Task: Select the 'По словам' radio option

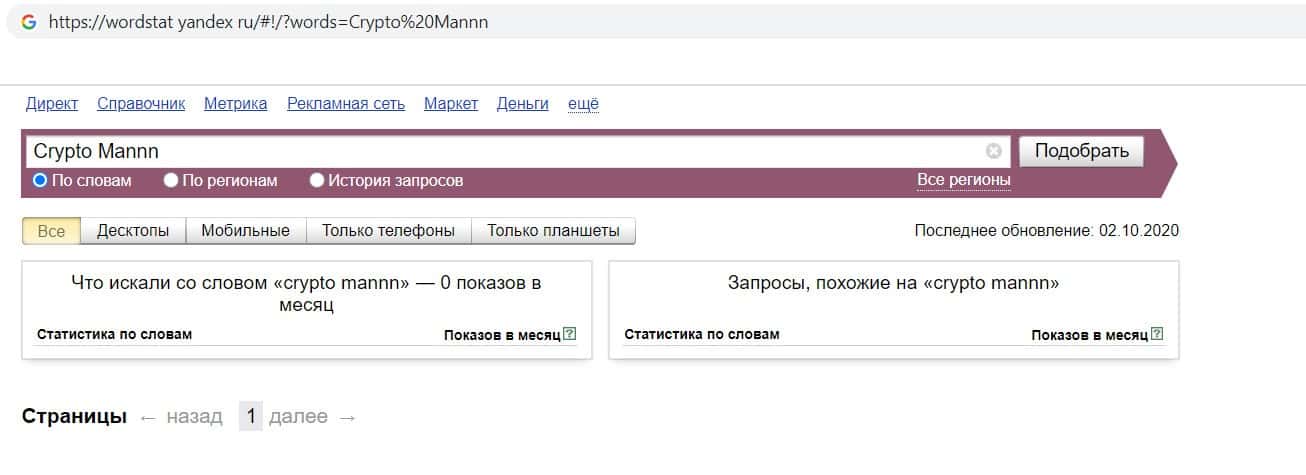Action: point(40,181)
